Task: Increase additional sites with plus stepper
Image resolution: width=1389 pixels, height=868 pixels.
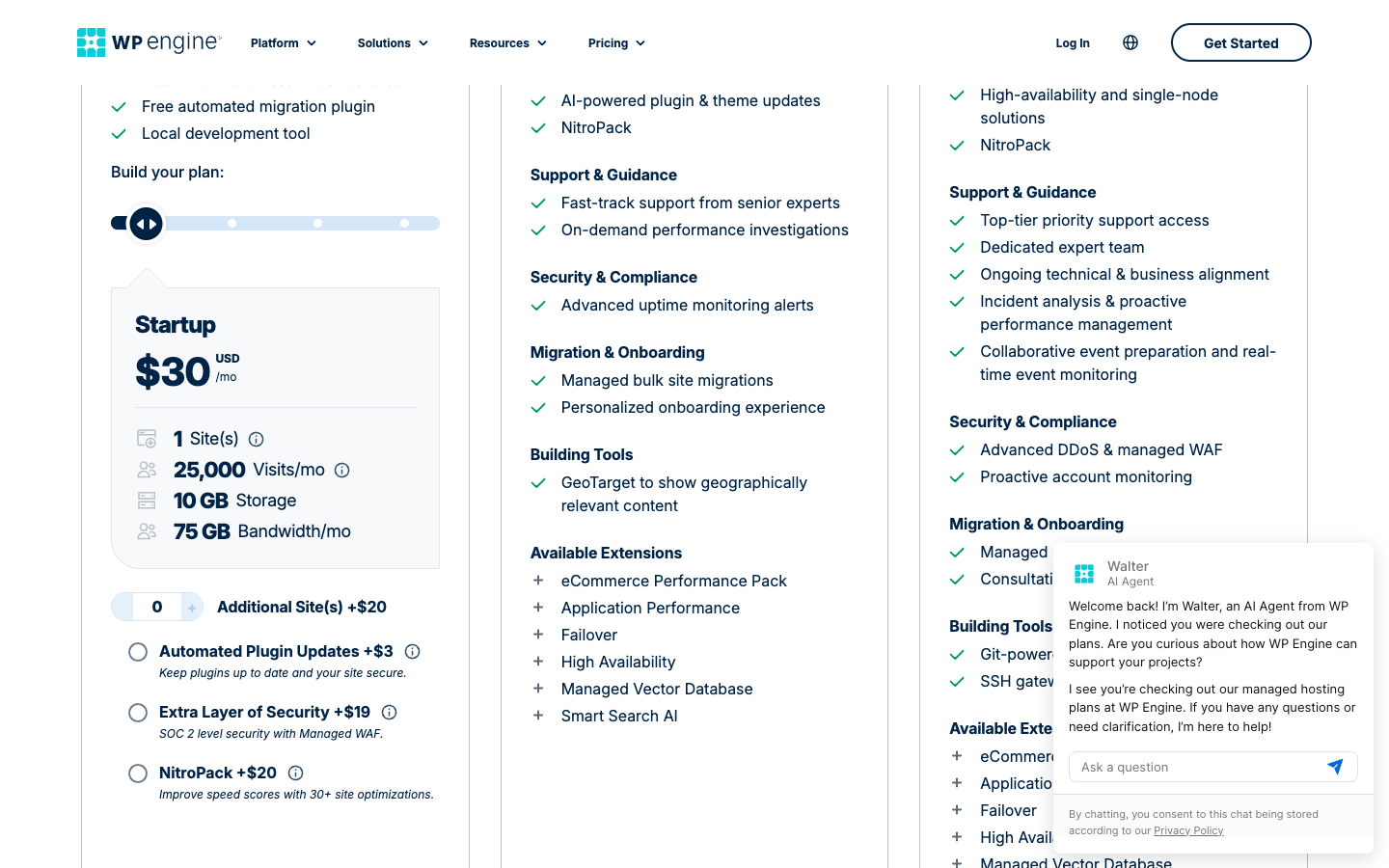Action: pos(192,608)
